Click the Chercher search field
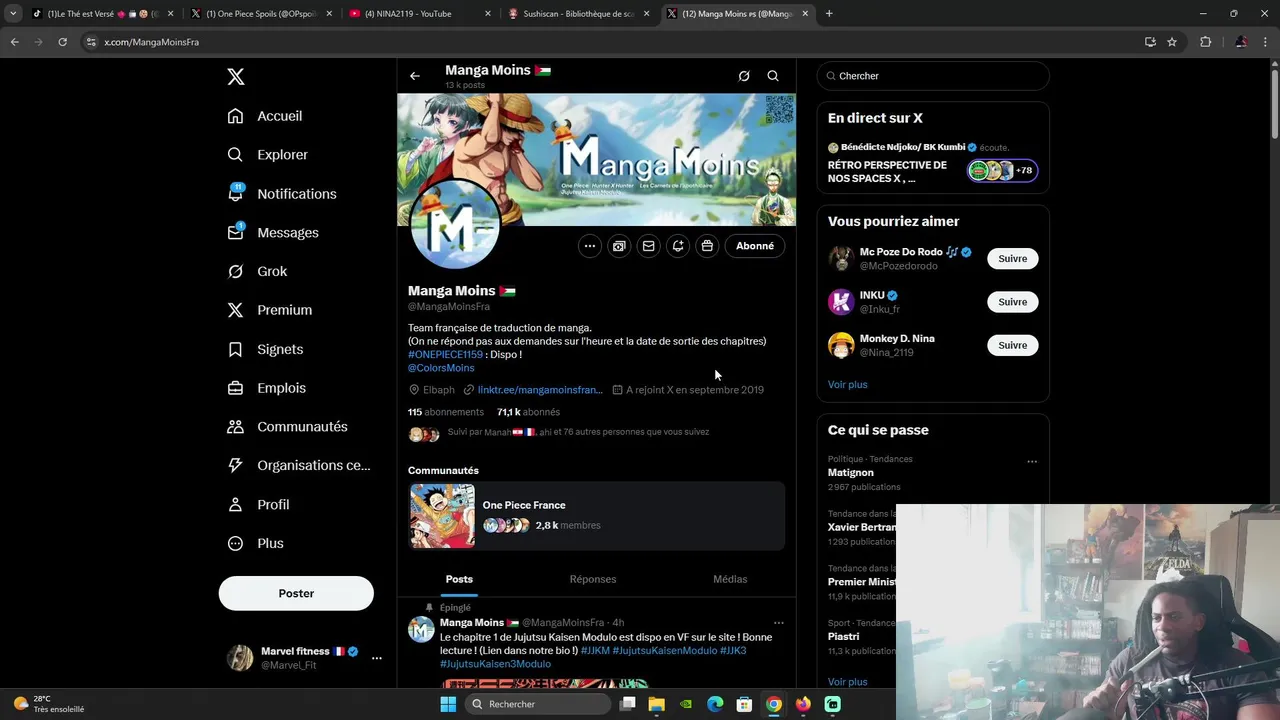 [933, 76]
